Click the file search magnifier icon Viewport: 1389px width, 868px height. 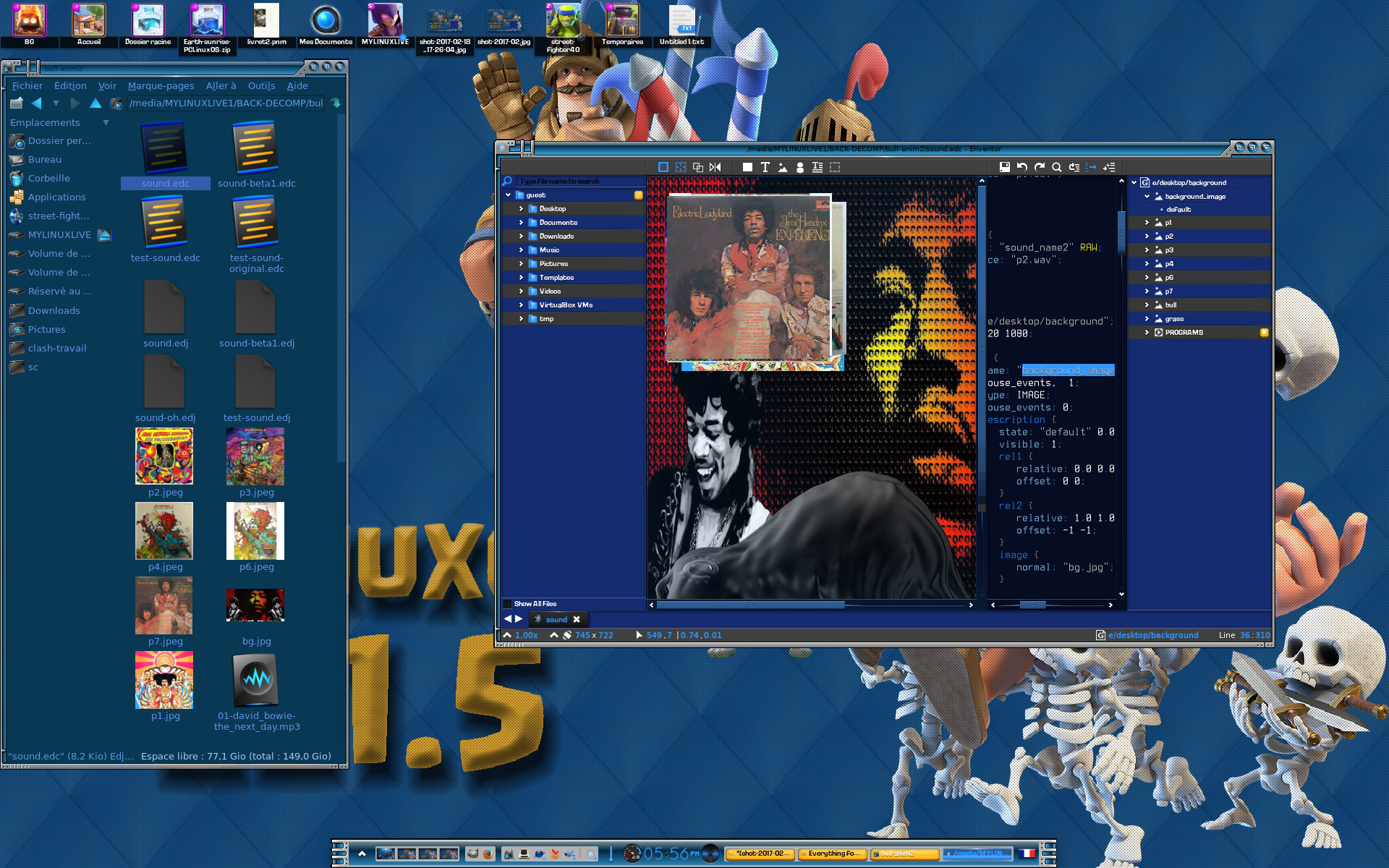(x=508, y=182)
